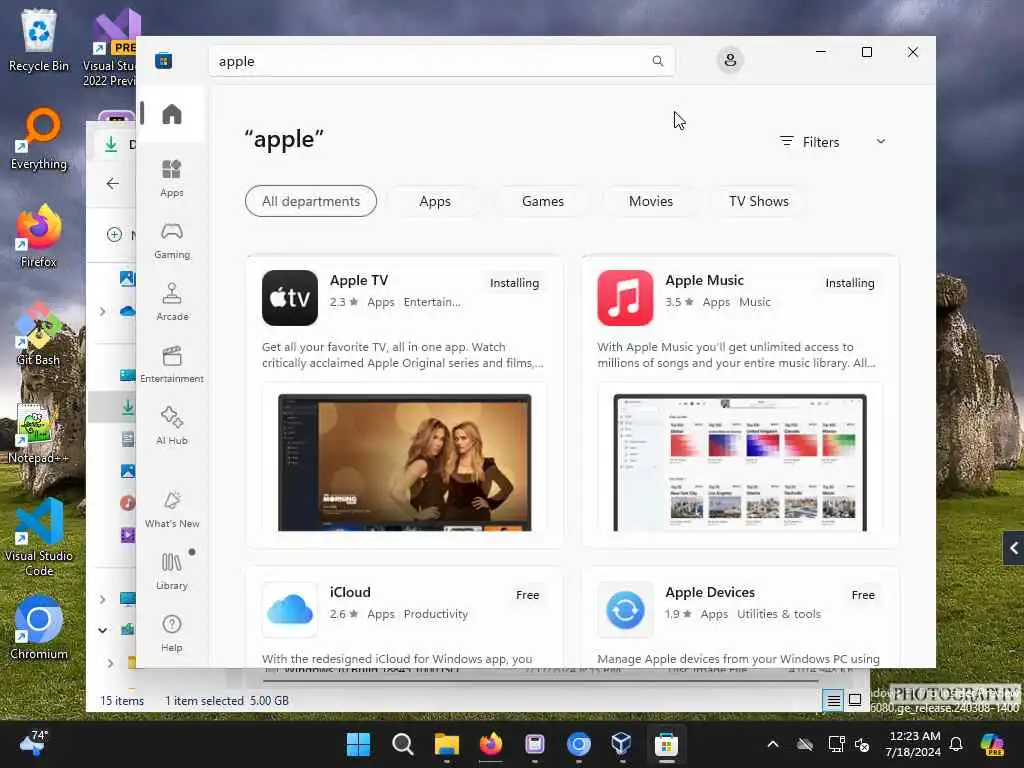This screenshot has height=768, width=1024.
Task: Open the Microsoft Store Home tab
Action: click(x=172, y=114)
